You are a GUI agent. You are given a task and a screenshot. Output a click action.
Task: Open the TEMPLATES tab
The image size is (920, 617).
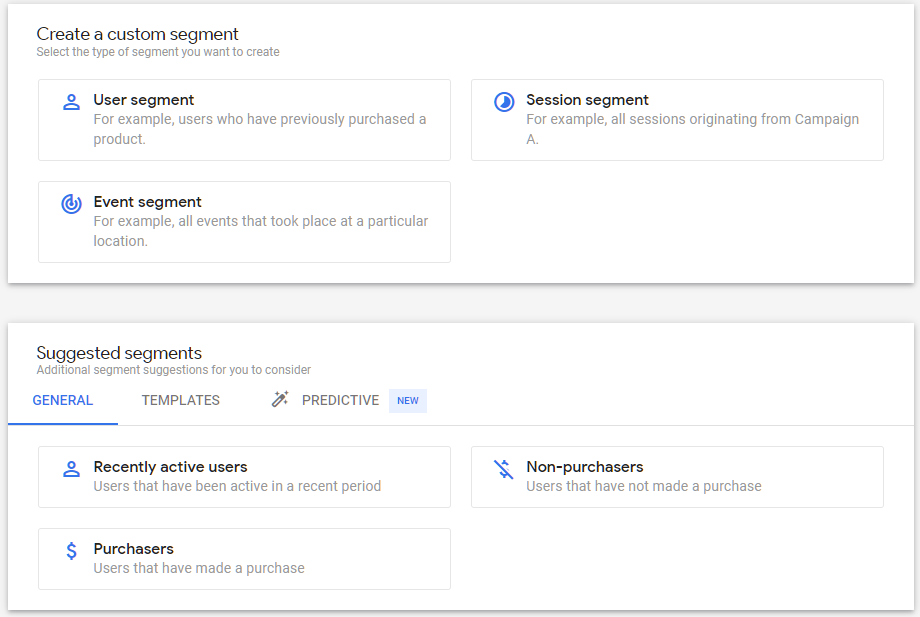[x=181, y=401]
